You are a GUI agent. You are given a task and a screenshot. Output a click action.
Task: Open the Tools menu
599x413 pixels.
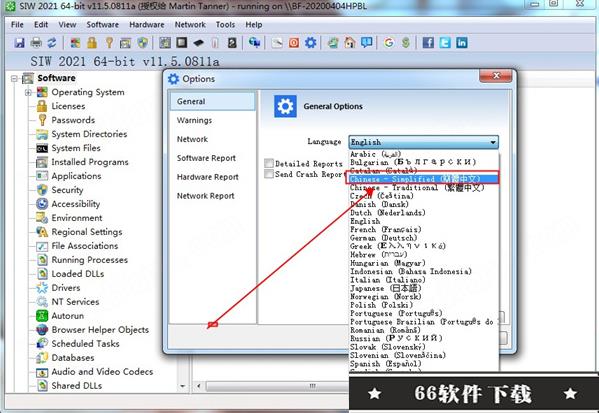[225, 24]
